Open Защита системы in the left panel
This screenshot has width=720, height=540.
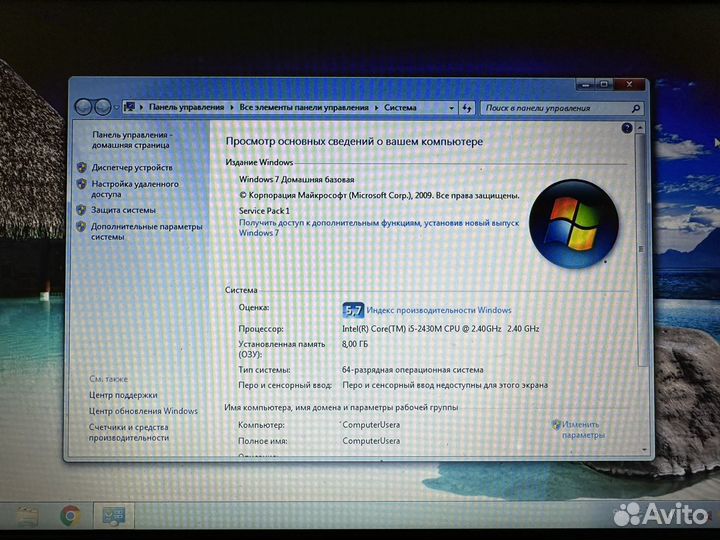pos(124,210)
